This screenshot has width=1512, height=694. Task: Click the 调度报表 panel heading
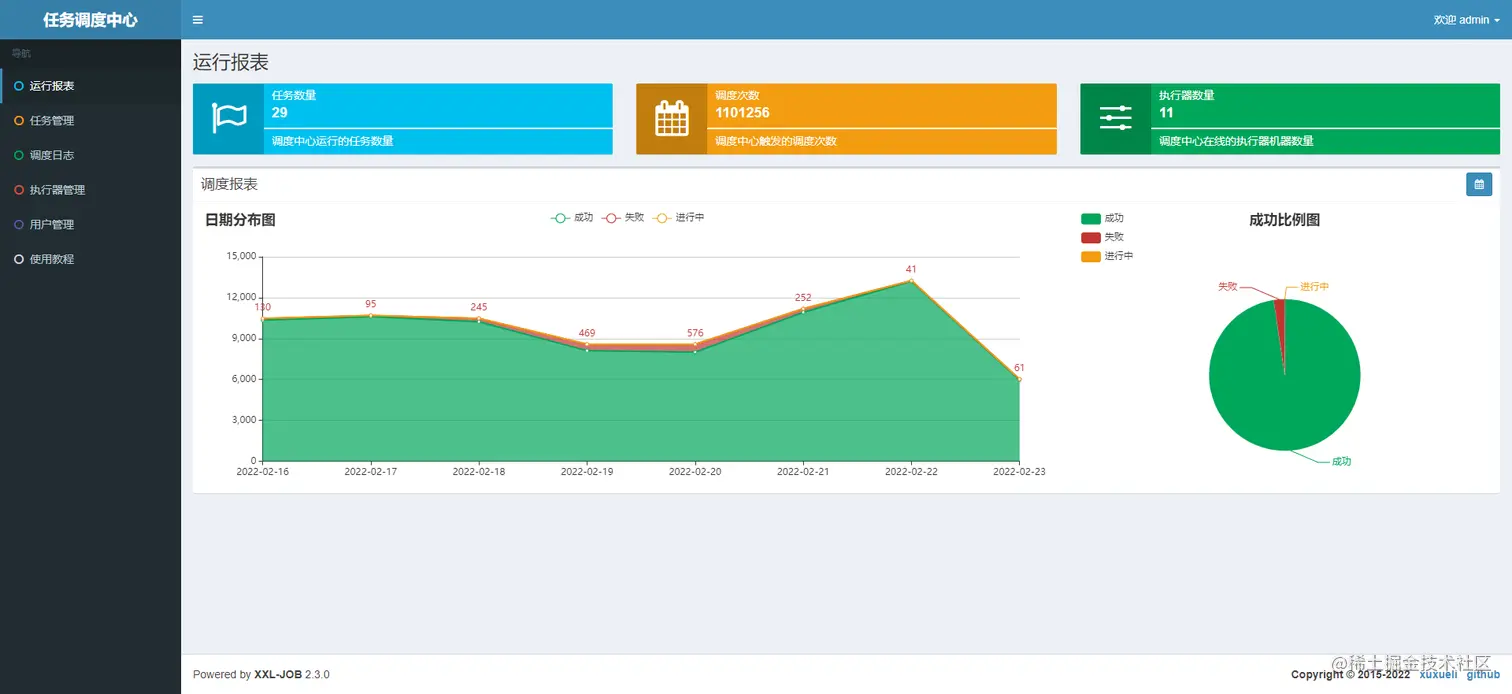coord(229,184)
